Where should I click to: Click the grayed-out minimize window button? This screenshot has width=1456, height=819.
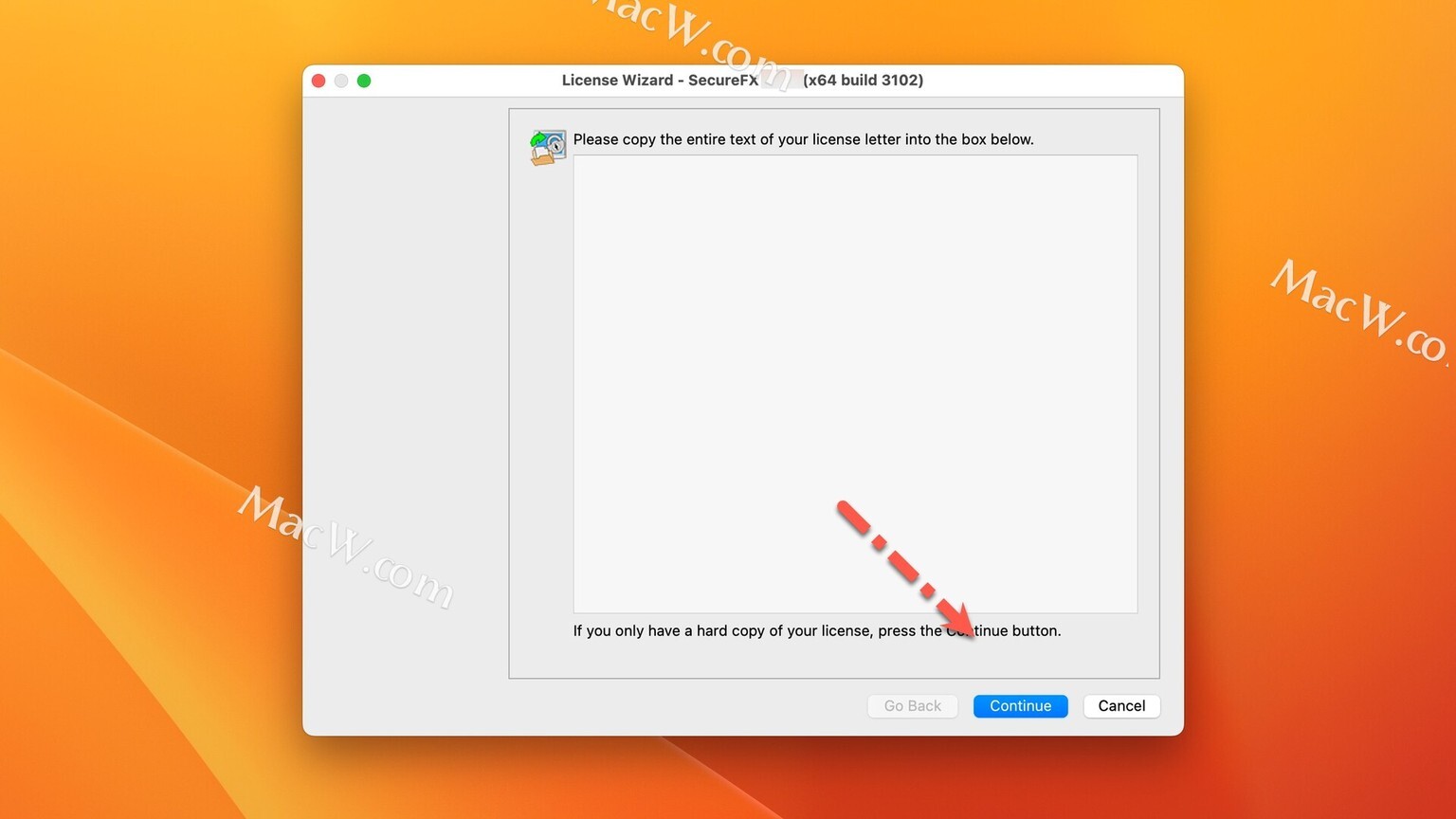tap(341, 81)
